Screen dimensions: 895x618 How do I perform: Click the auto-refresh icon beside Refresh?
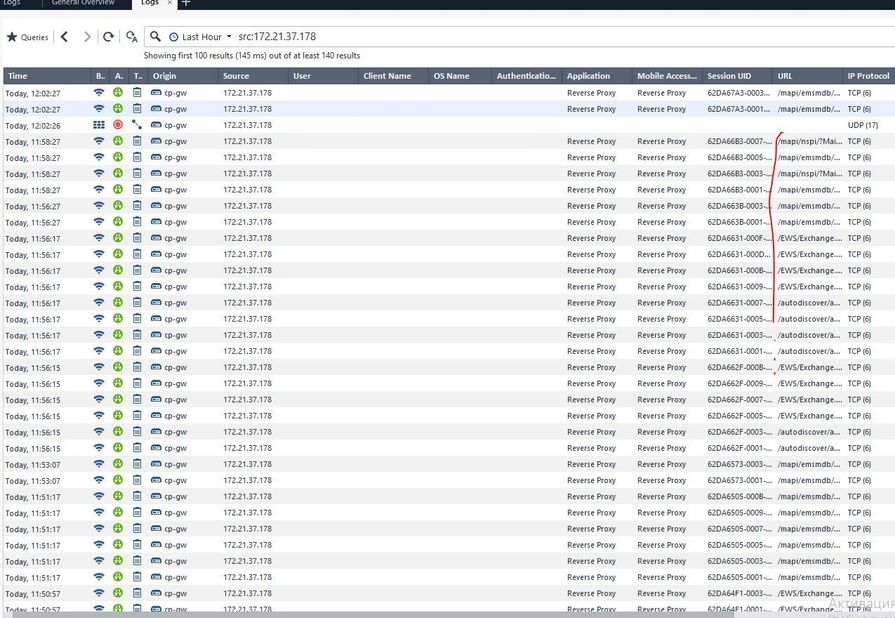coord(131,37)
